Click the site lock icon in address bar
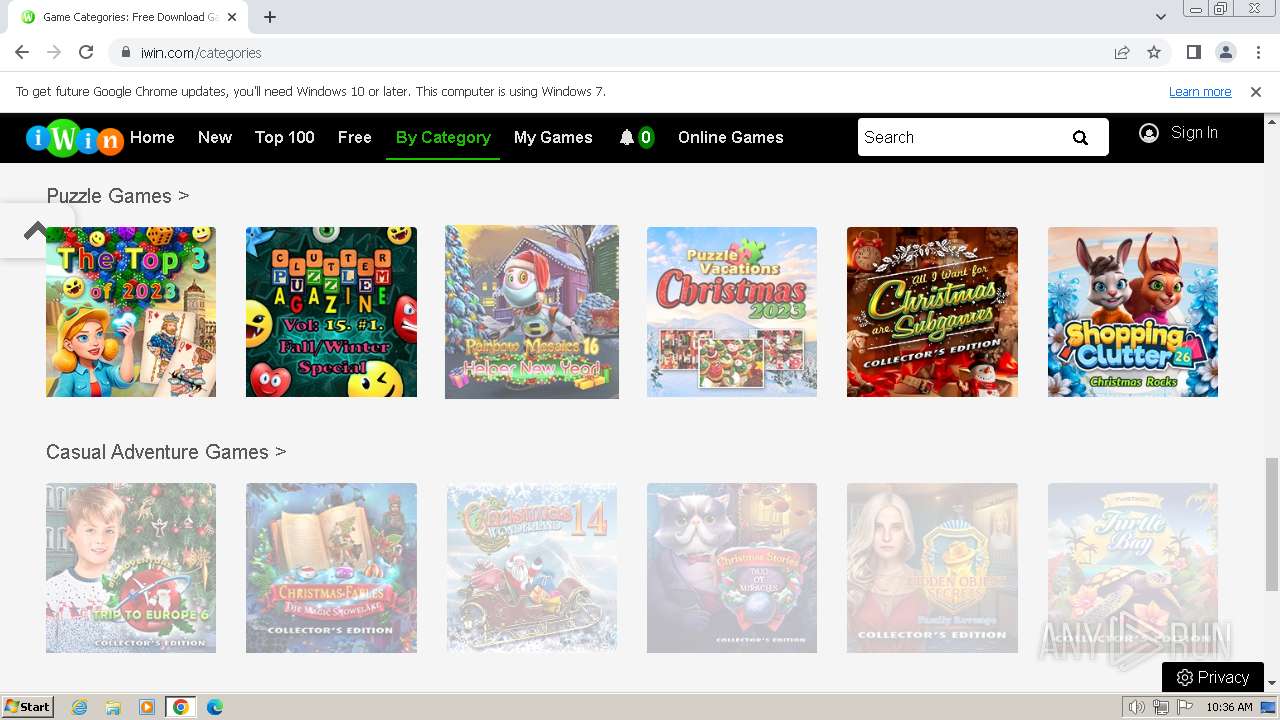Image resolution: width=1280 pixels, height=720 pixels. click(x=125, y=53)
